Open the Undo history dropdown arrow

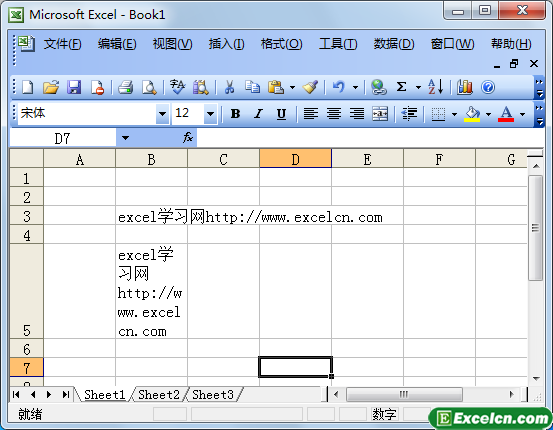click(x=355, y=87)
